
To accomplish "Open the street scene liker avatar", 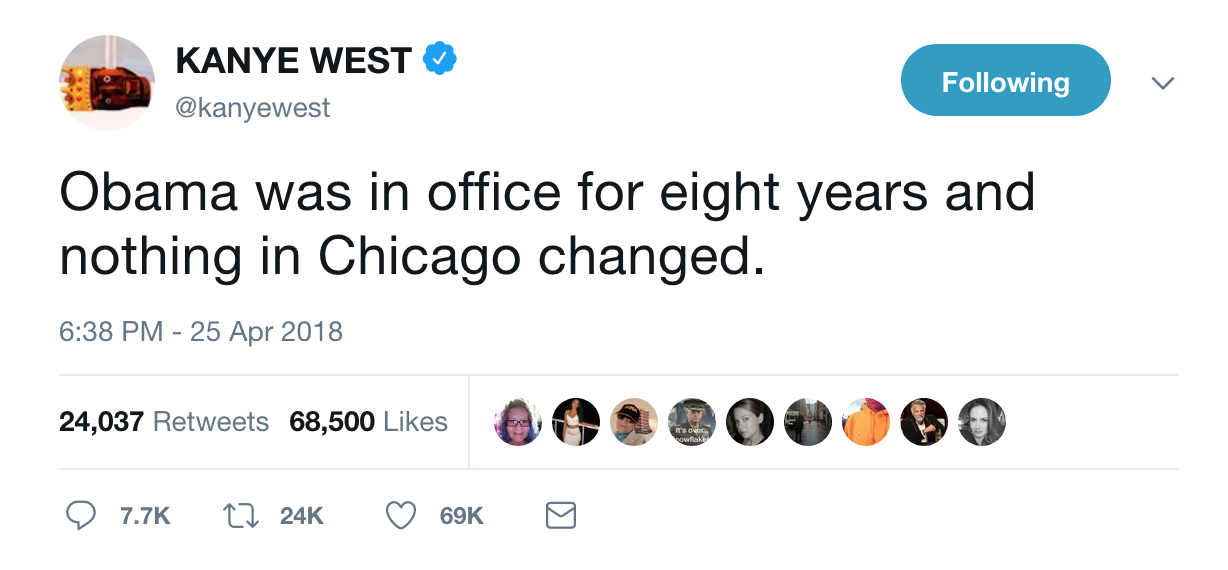I will pyautogui.click(x=808, y=422).
